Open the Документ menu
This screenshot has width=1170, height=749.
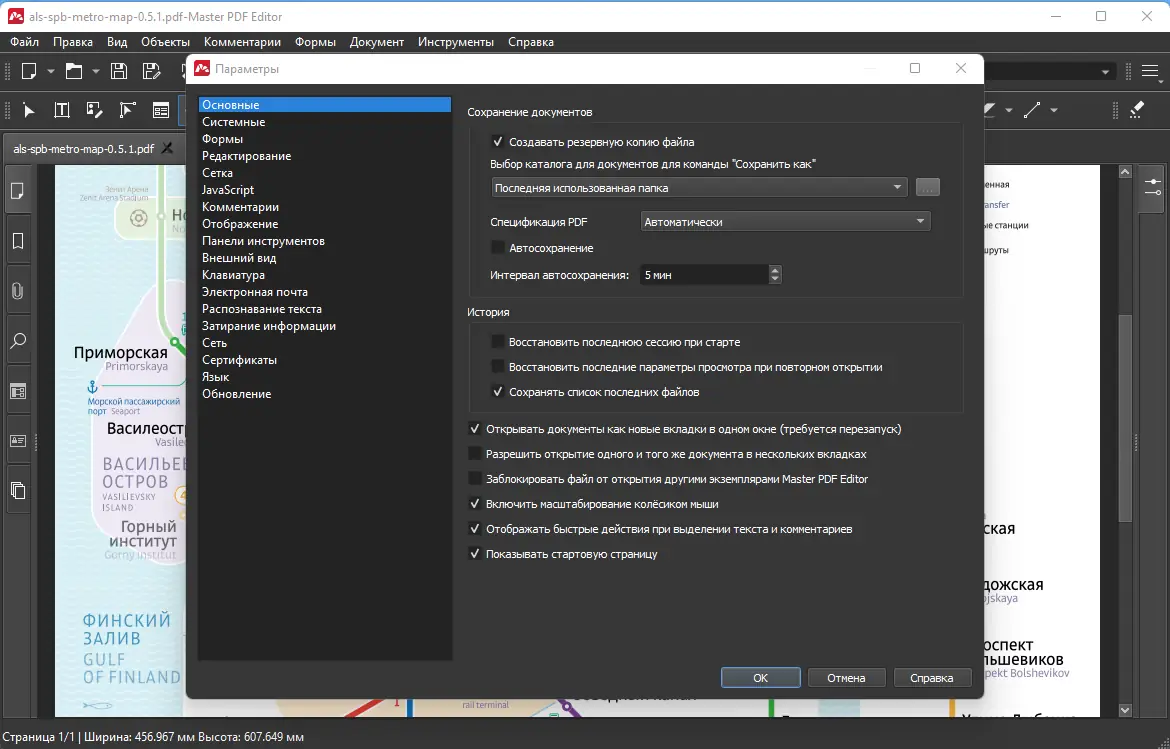[x=377, y=42]
